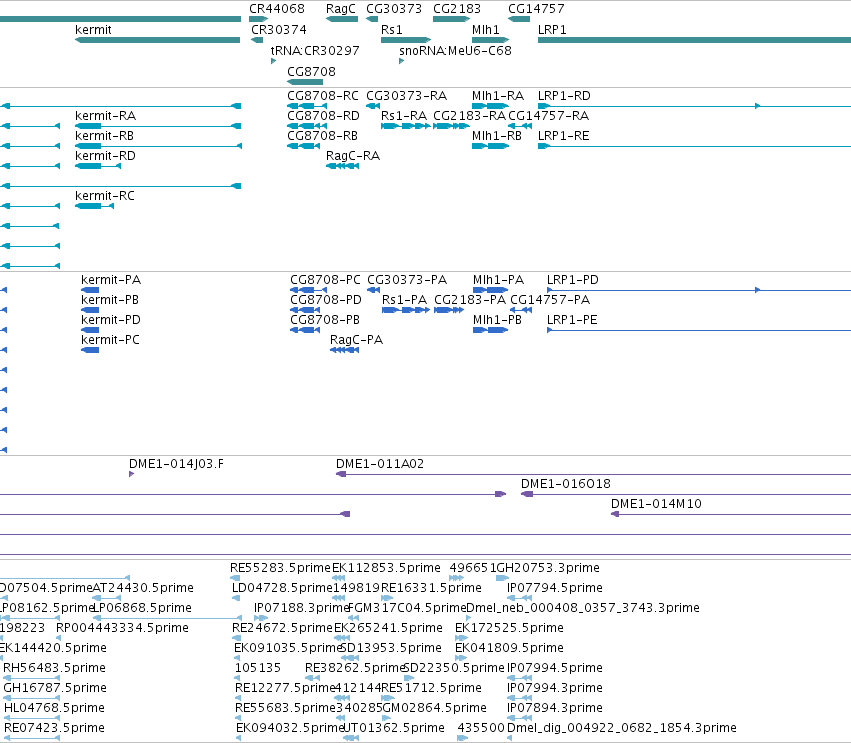Select EST label AT24430.5prime

pyautogui.click(x=143, y=588)
